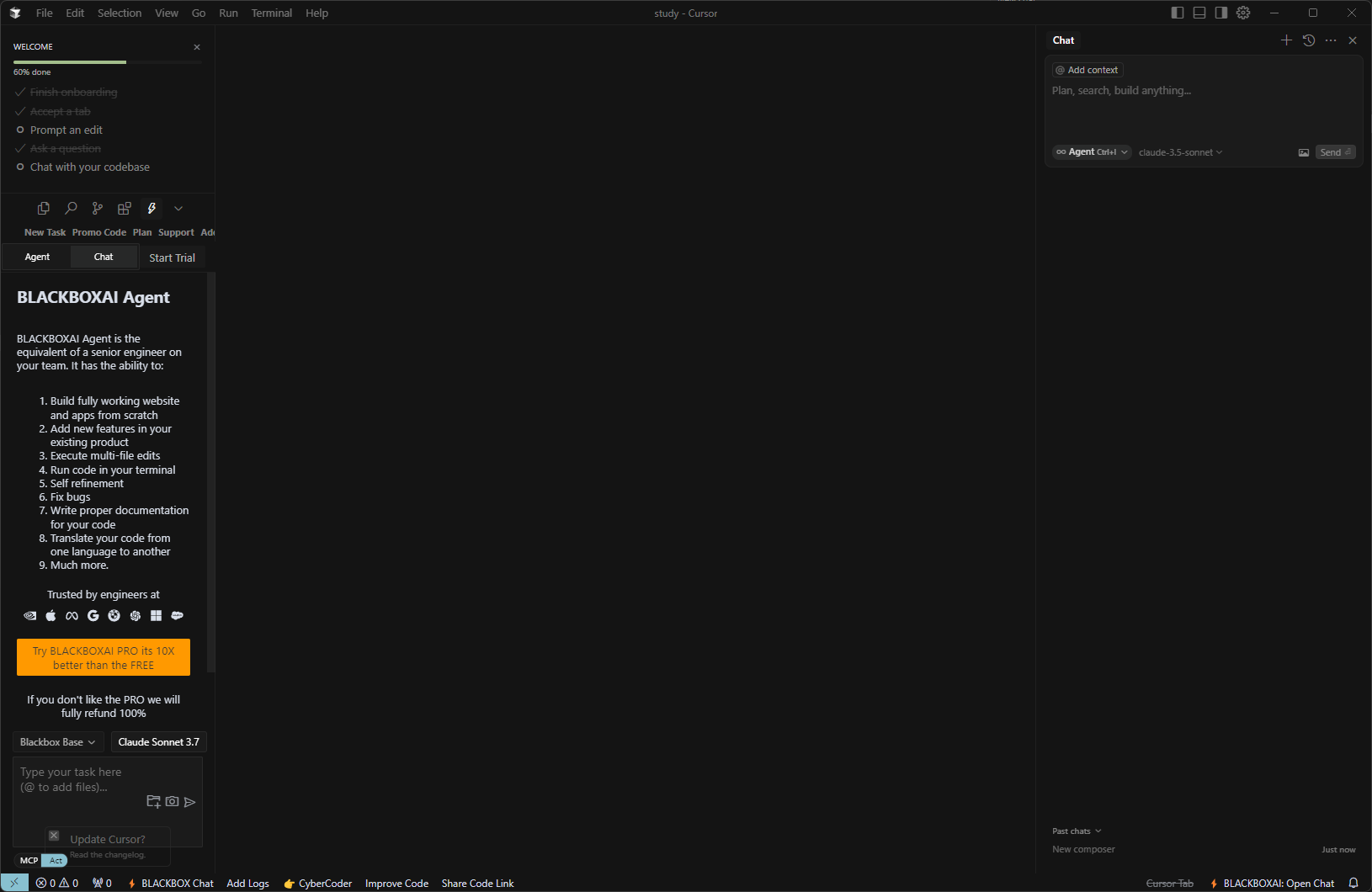The image size is (1372, 892).
Task: Click the send arrow icon in task box
Action: coord(190,802)
